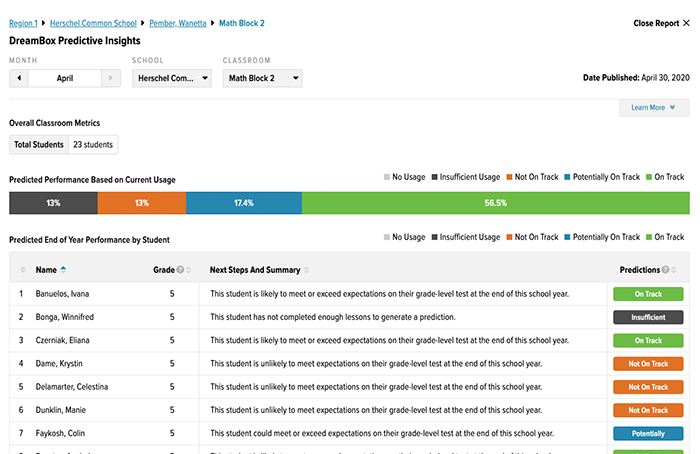Image resolution: width=700 pixels, height=454 pixels.
Task: Select student name Dunklin, Manie
Action: pos(61,410)
